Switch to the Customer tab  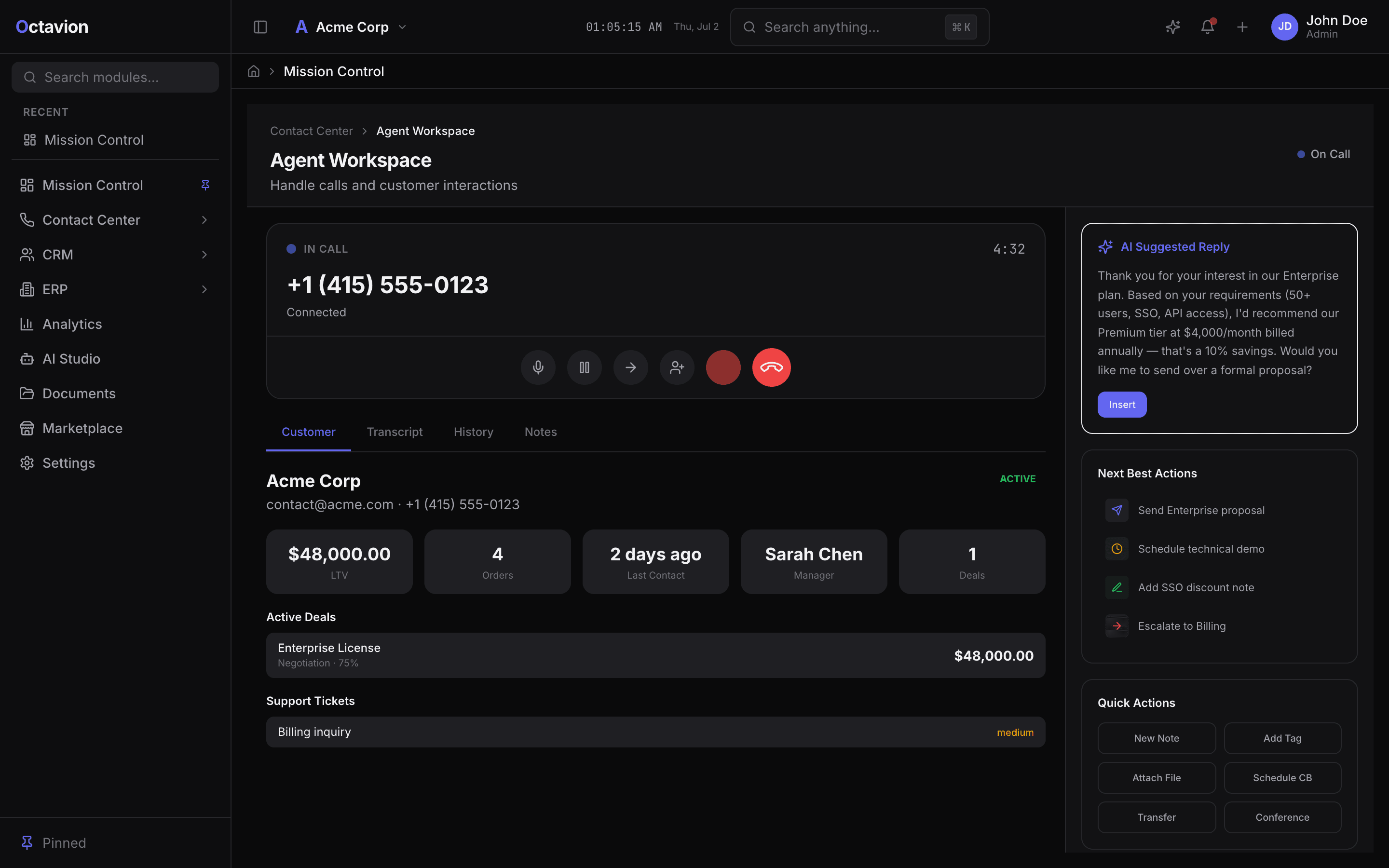pyautogui.click(x=308, y=432)
